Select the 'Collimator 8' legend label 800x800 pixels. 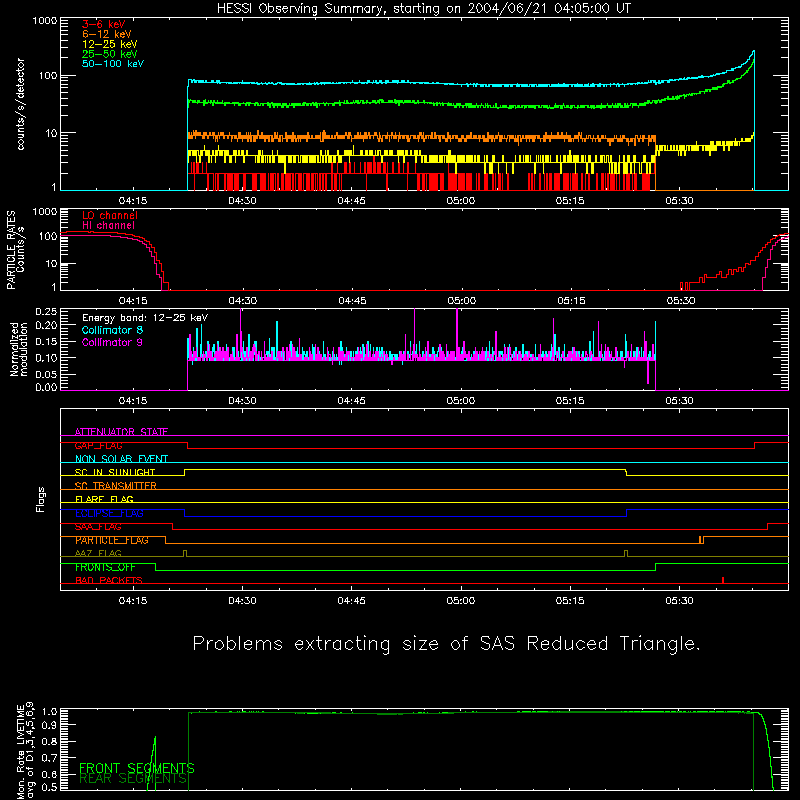pos(112,330)
